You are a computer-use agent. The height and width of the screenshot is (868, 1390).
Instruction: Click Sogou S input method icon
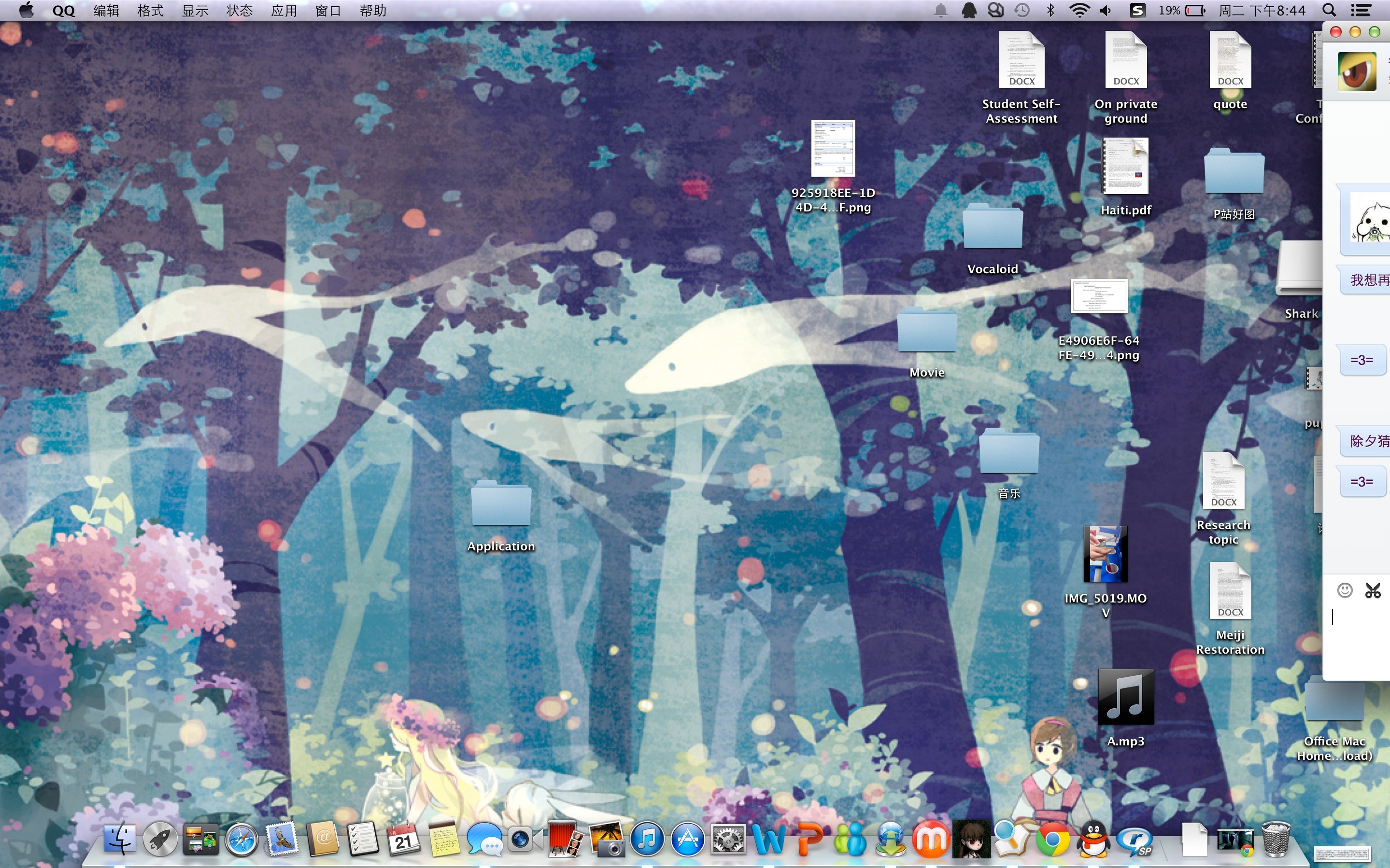click(1137, 10)
